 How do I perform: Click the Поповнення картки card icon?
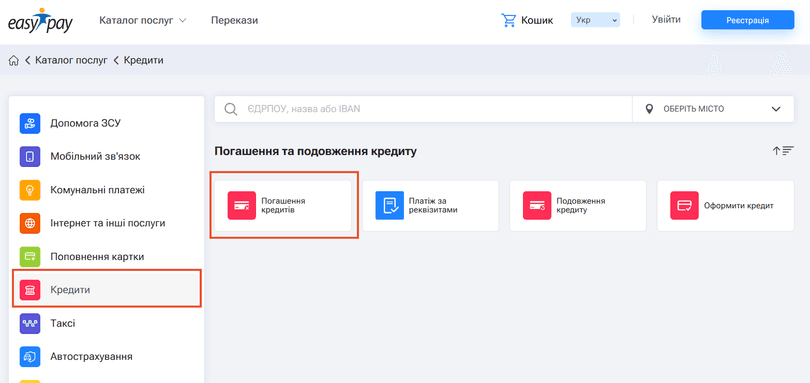tap(30, 256)
